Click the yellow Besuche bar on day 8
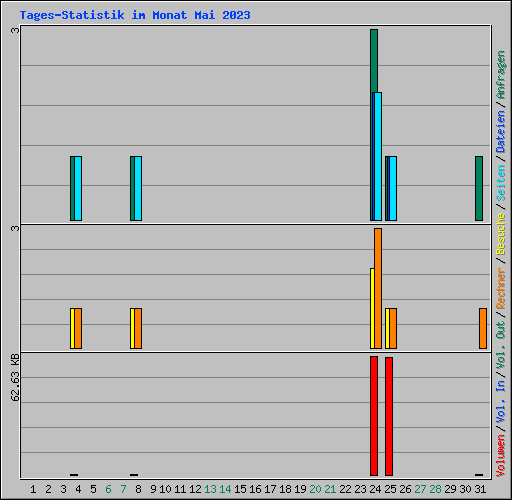Image resolution: width=512 pixels, height=500 pixels. click(132, 329)
